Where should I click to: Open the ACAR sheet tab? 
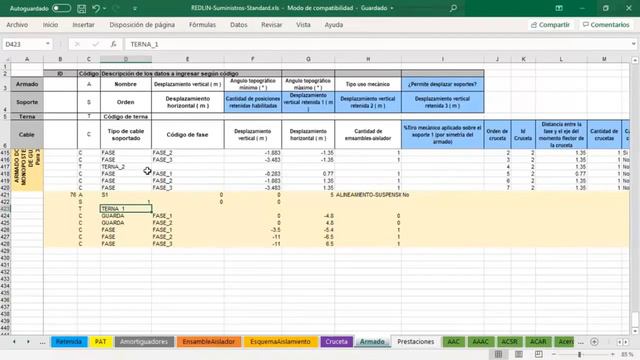pyautogui.click(x=538, y=342)
